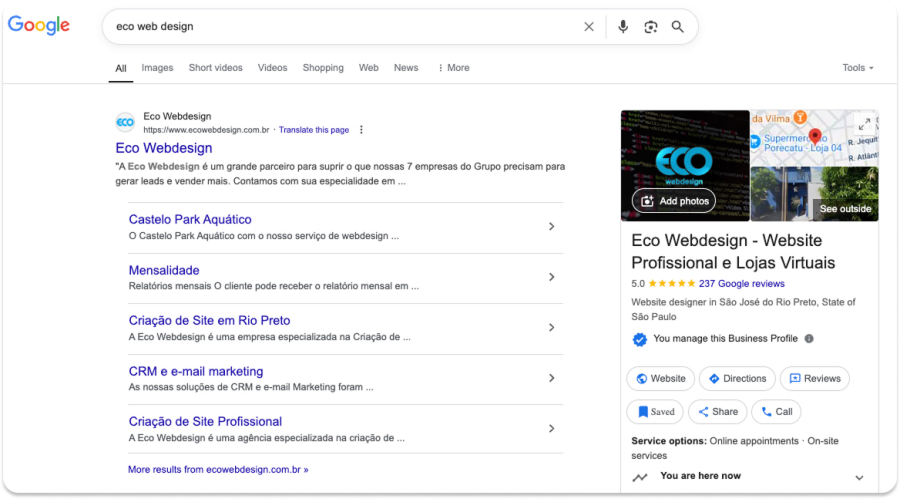The image size is (900, 499).
Task: Open the Mensalidade sitelink
Action: coord(164,270)
